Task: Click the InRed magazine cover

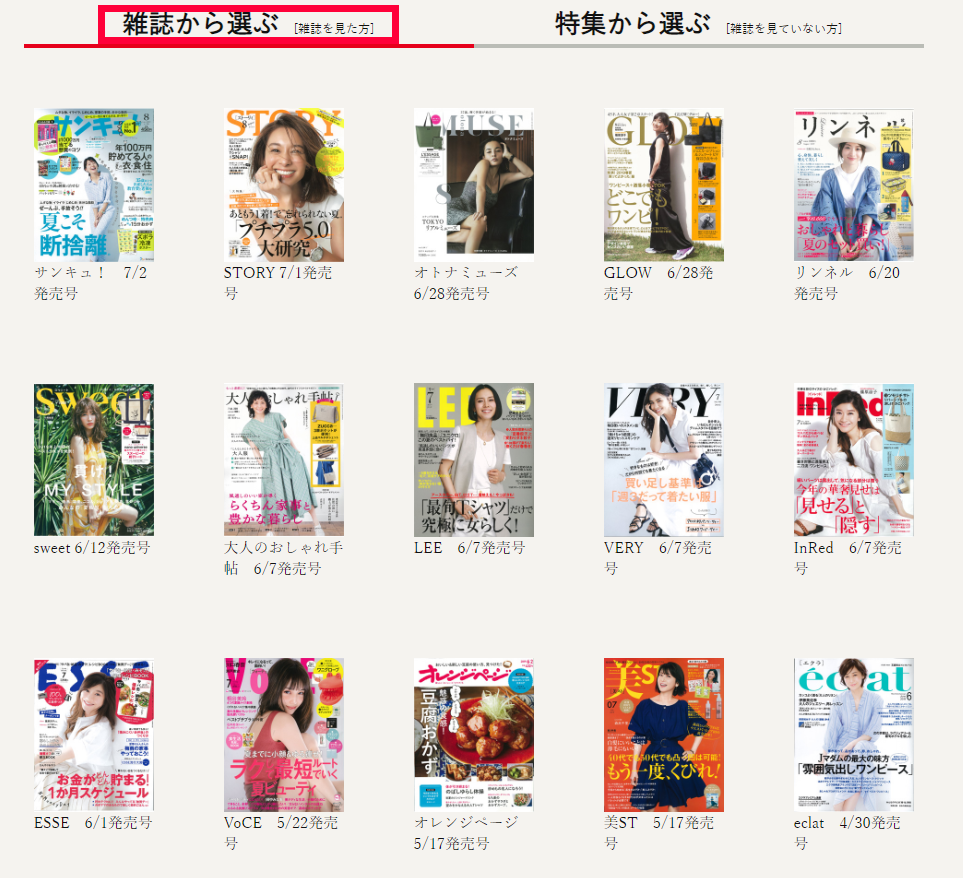Action: coord(854,459)
